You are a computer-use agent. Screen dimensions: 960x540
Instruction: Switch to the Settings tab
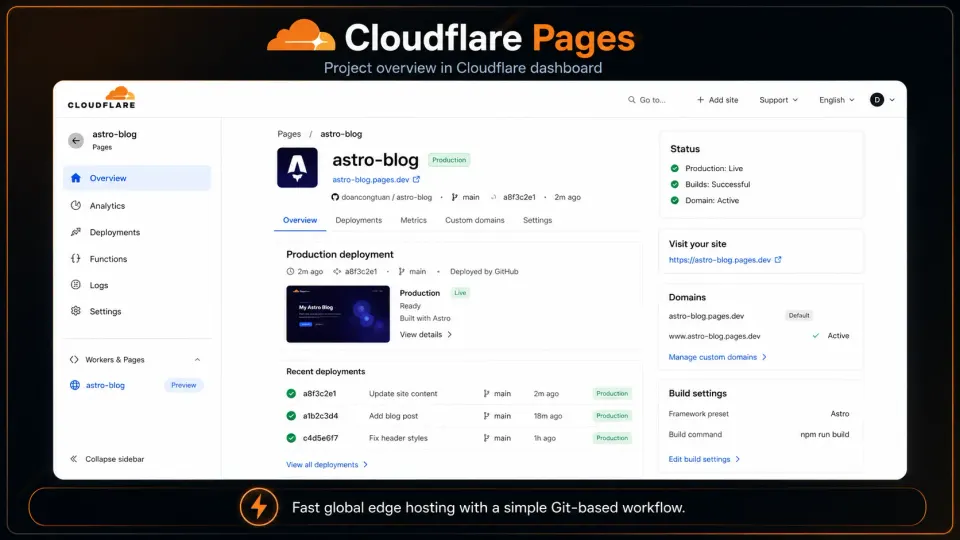[x=538, y=220]
